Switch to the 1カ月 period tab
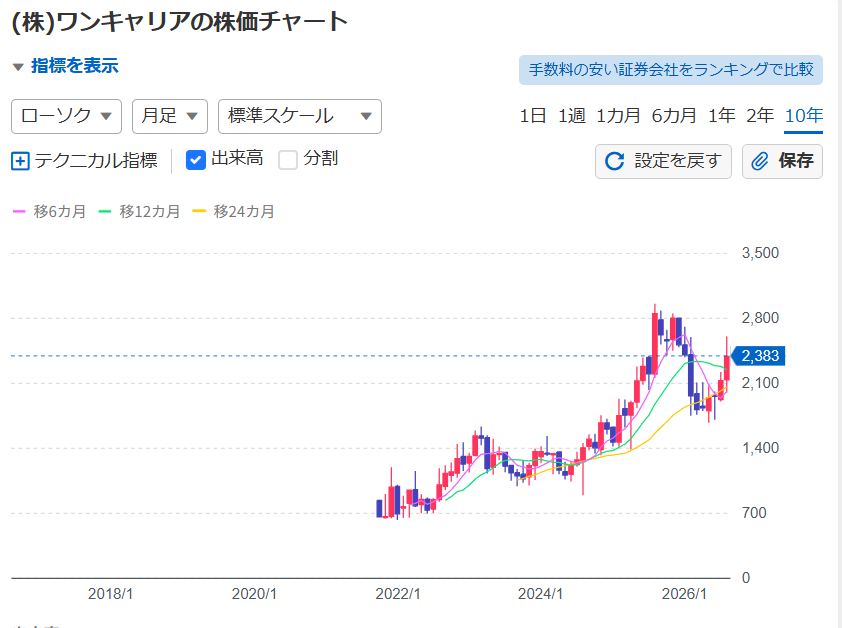This screenshot has width=842, height=628. point(618,116)
